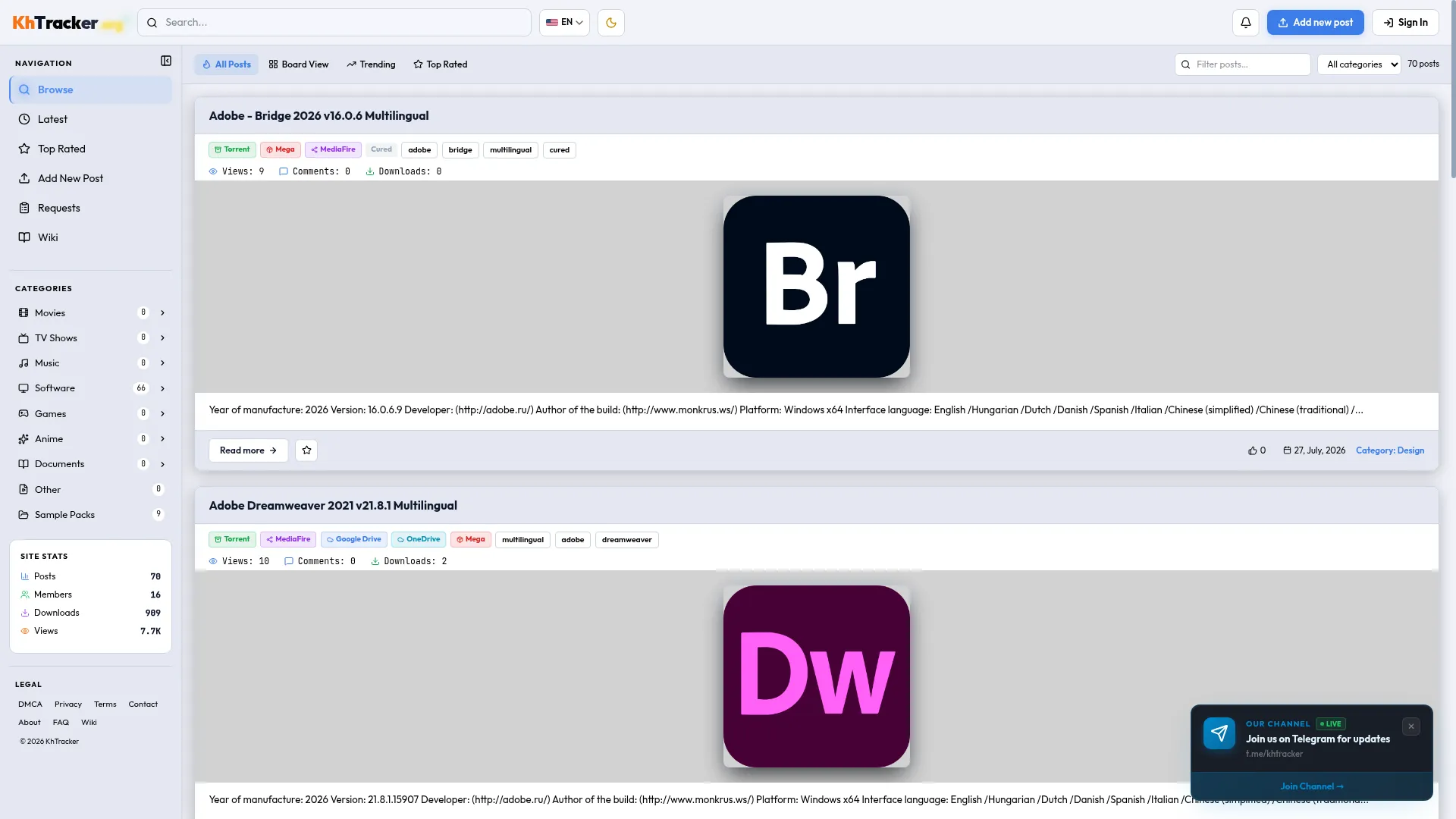1456x819 pixels.
Task: Open the Sample Packs category
Action: pyautogui.click(x=90, y=515)
